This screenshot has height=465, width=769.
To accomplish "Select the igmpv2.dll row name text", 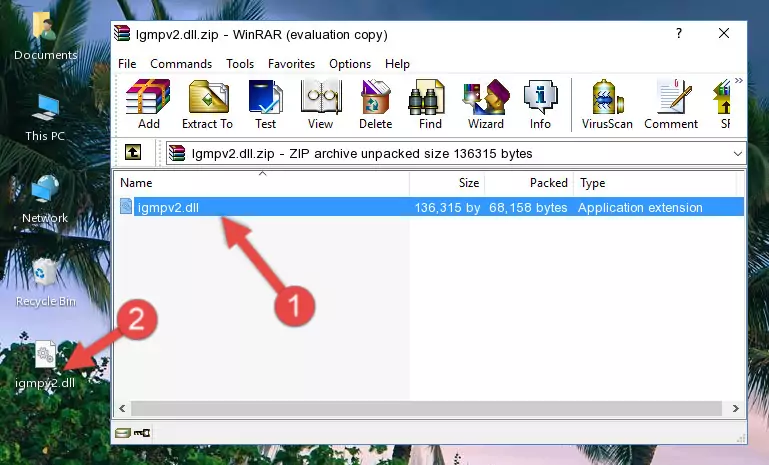I will pyautogui.click(x=168, y=207).
